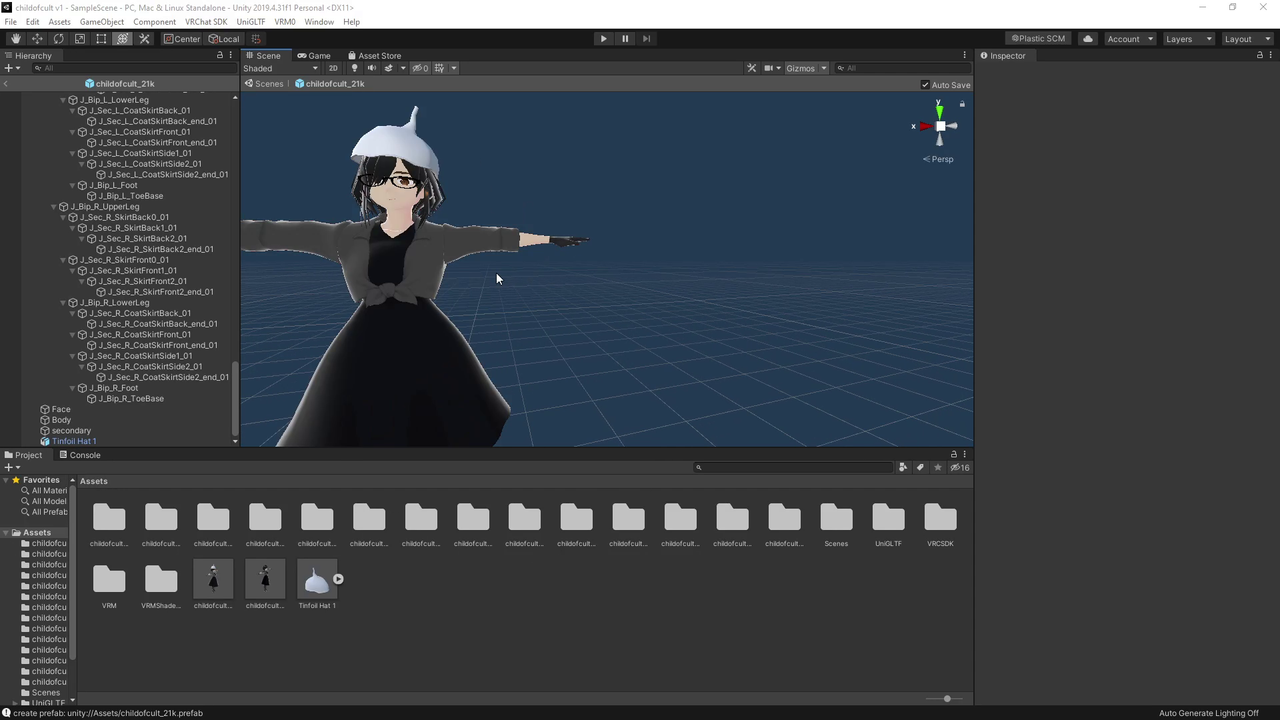This screenshot has height=720, width=1280.
Task: Search assets by label tag icon
Action: coord(920,467)
